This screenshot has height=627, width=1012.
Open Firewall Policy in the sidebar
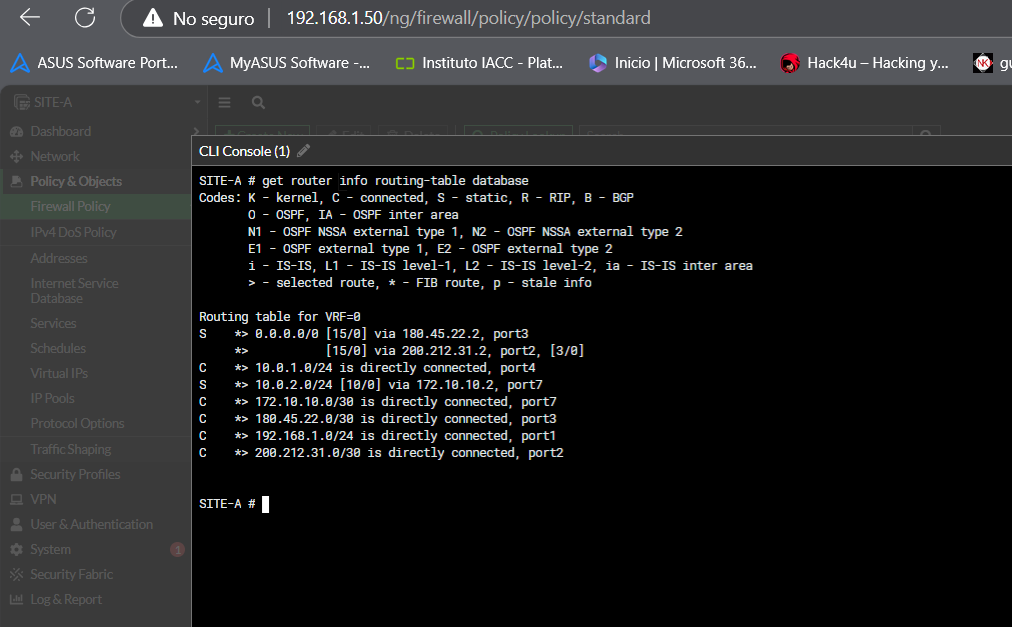point(70,207)
